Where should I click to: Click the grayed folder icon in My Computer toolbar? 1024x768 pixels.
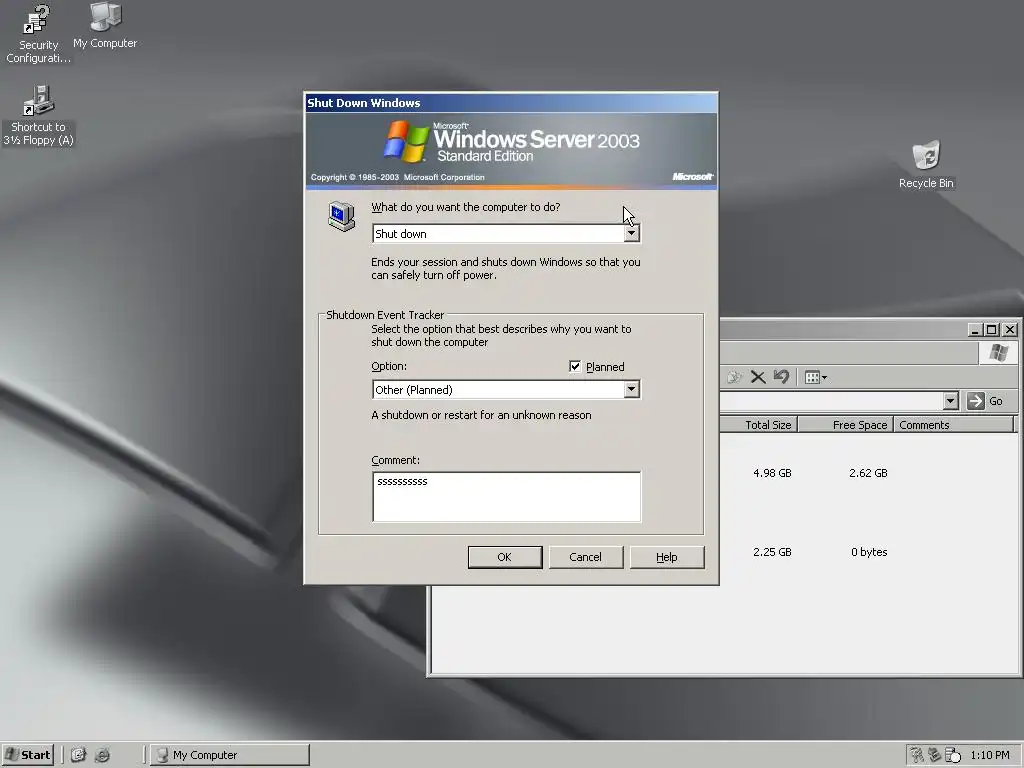[x=735, y=377]
